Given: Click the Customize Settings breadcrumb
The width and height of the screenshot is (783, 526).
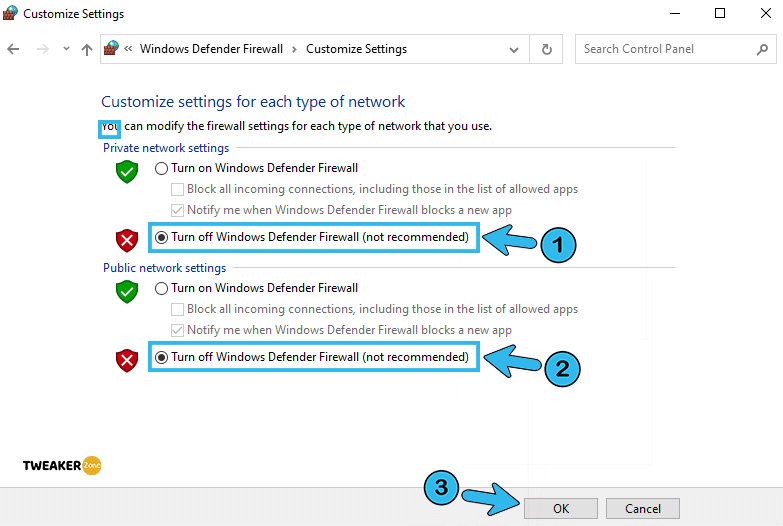Looking at the screenshot, I should 357,49.
